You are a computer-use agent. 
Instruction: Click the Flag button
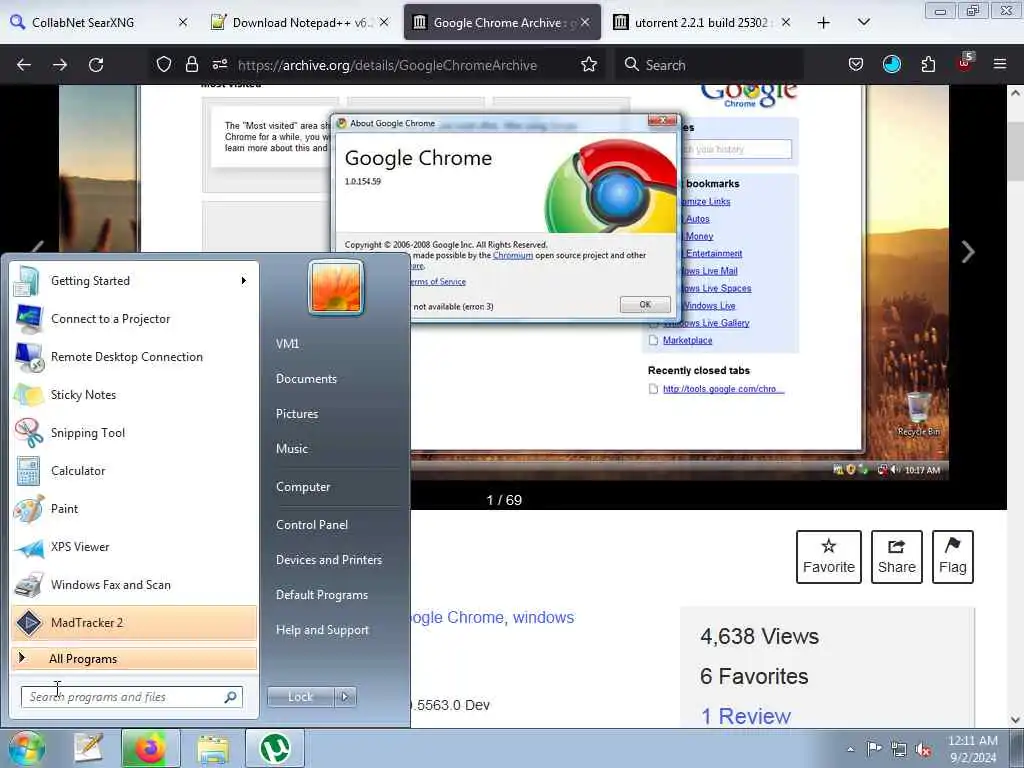coord(953,557)
